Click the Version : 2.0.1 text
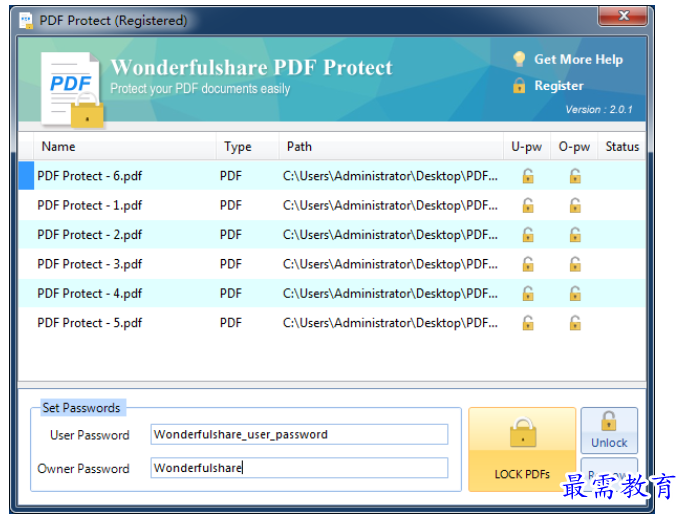Viewport: 684px width, 518px height. [599, 110]
